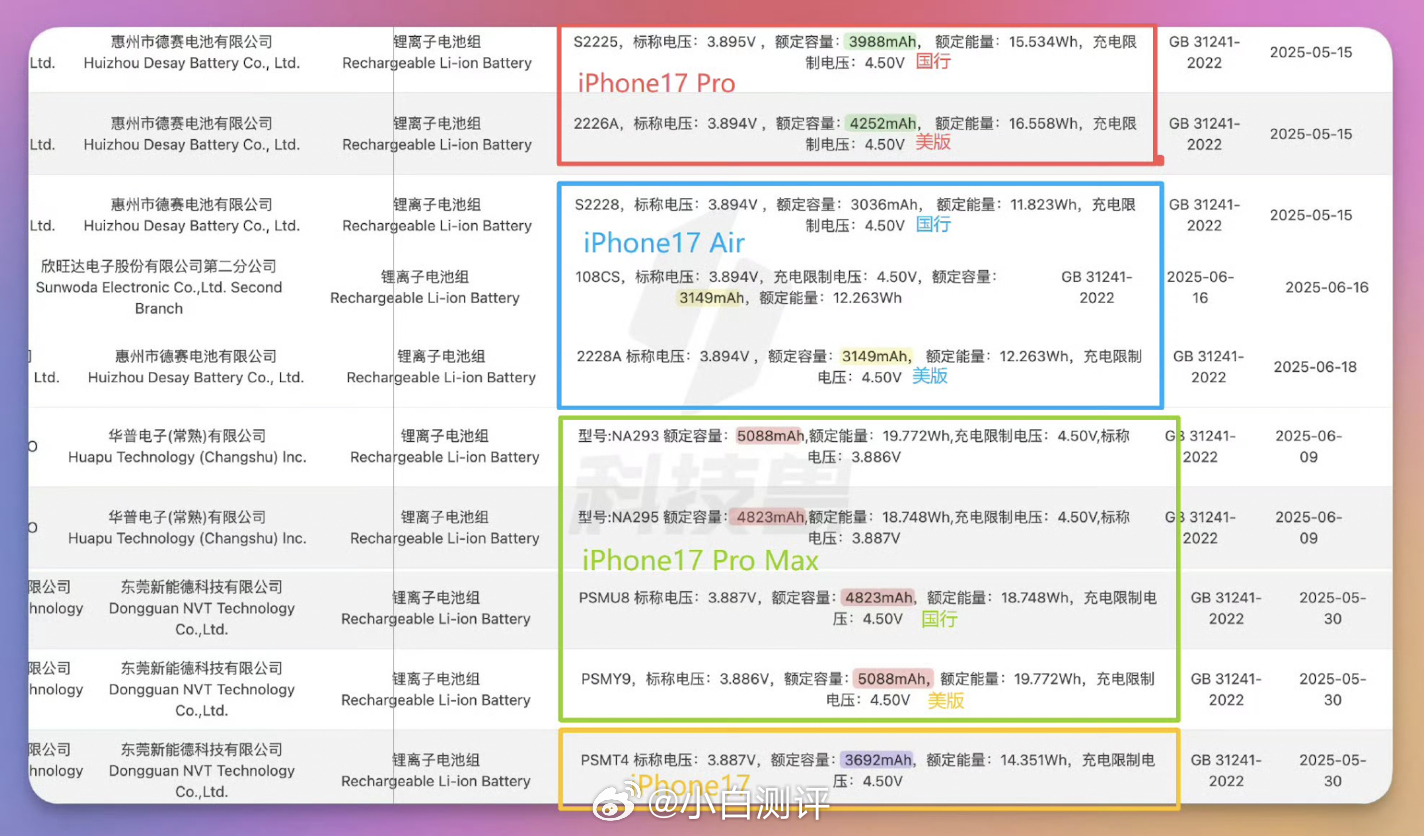Screen dimensions: 1424x836
Task: Select the S2225 3988mAh specification cell
Action: click(855, 52)
